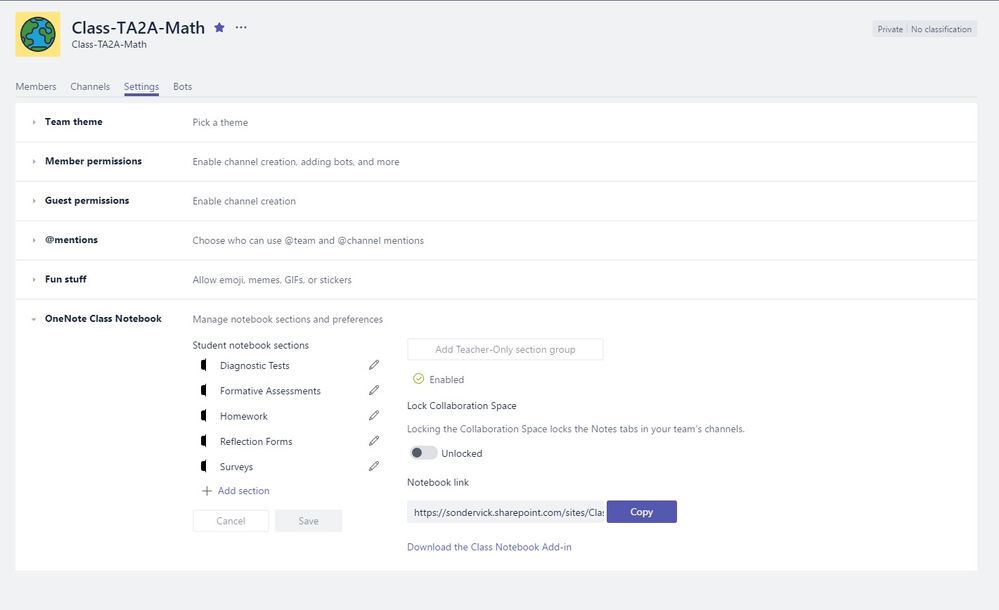The image size is (999, 610).
Task: Edit the Formative Assessments section with the pencil
Action: 374,390
